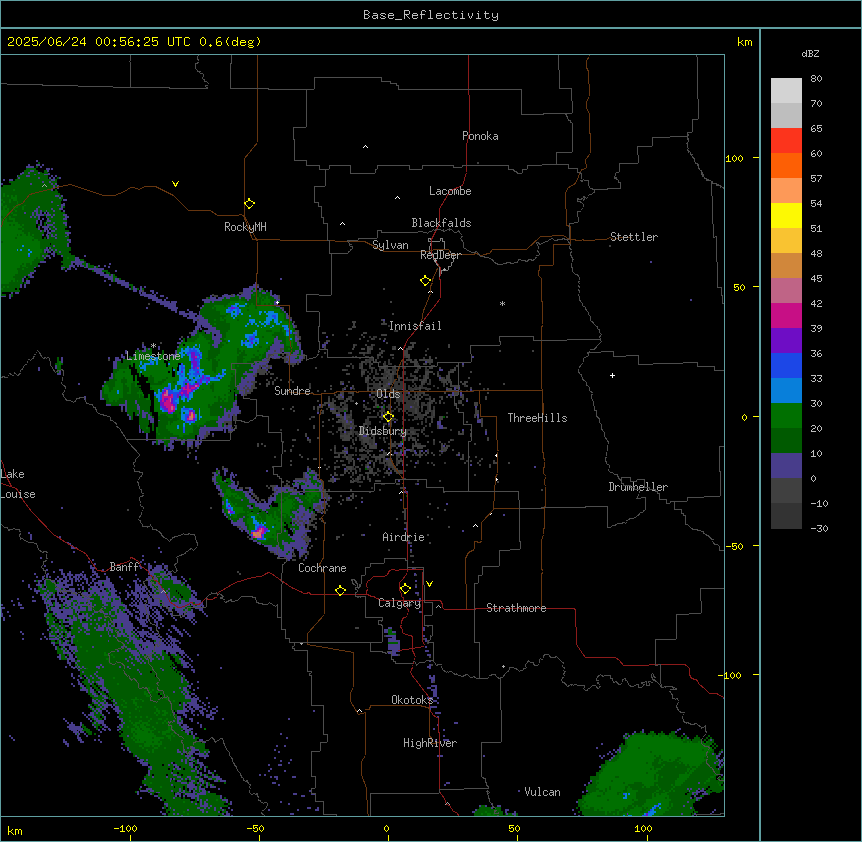
Task: Click the Lake Louise label
Action: click(x=18, y=484)
